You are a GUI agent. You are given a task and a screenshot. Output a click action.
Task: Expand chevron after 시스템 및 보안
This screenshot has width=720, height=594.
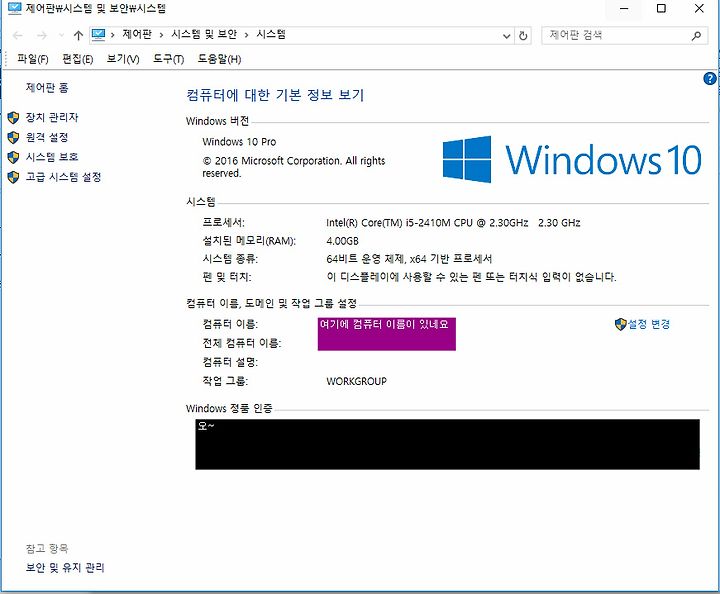[246, 35]
